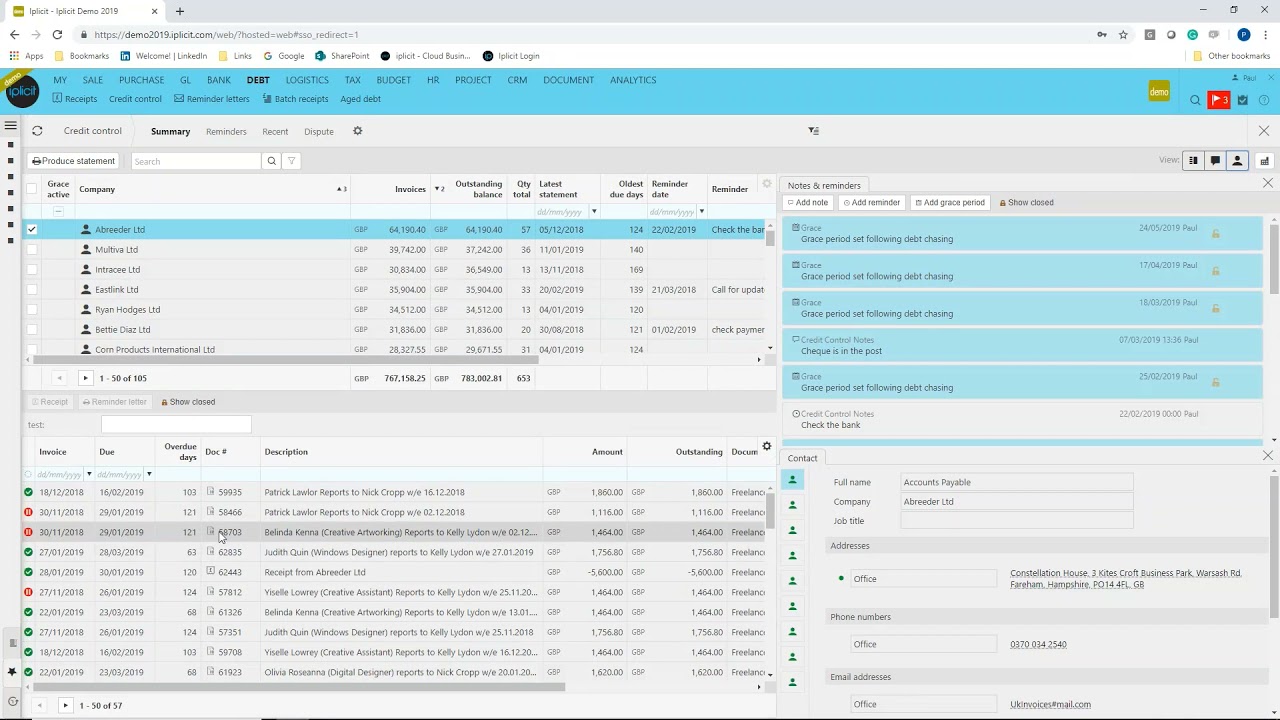
Task: Switch to notes speech bubble view
Action: tap(1215, 161)
